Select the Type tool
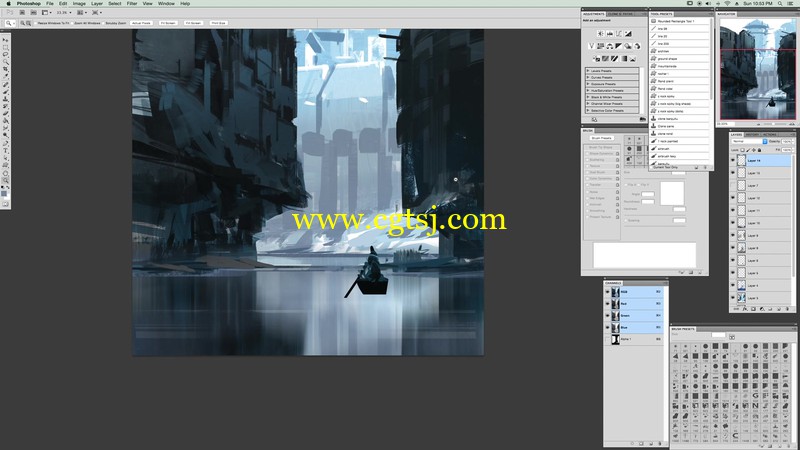 (x=6, y=151)
